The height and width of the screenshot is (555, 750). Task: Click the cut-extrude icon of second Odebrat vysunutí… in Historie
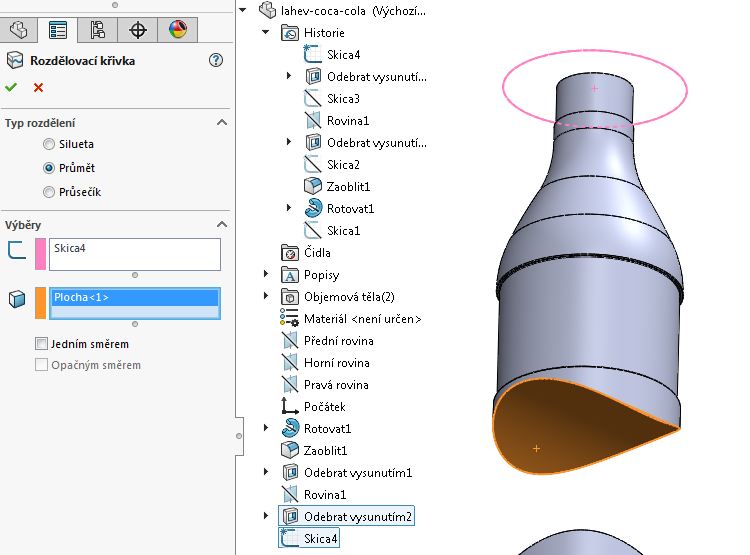(313, 143)
